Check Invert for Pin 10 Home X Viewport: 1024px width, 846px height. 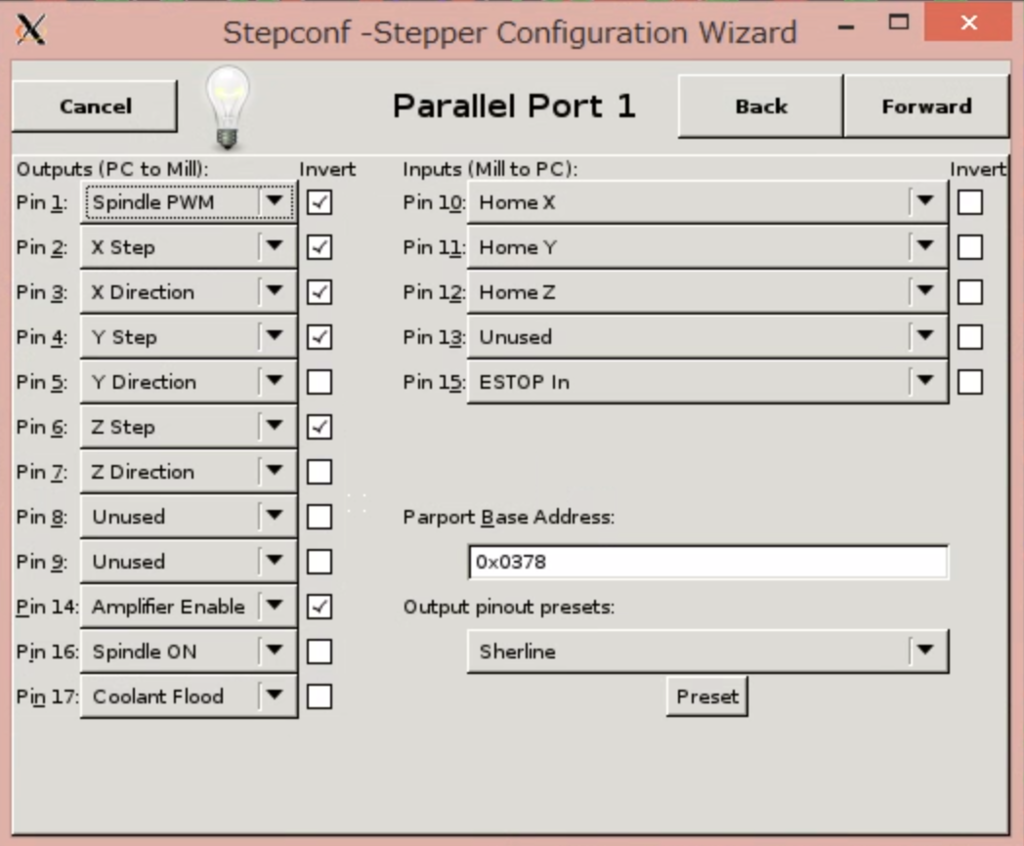970,203
